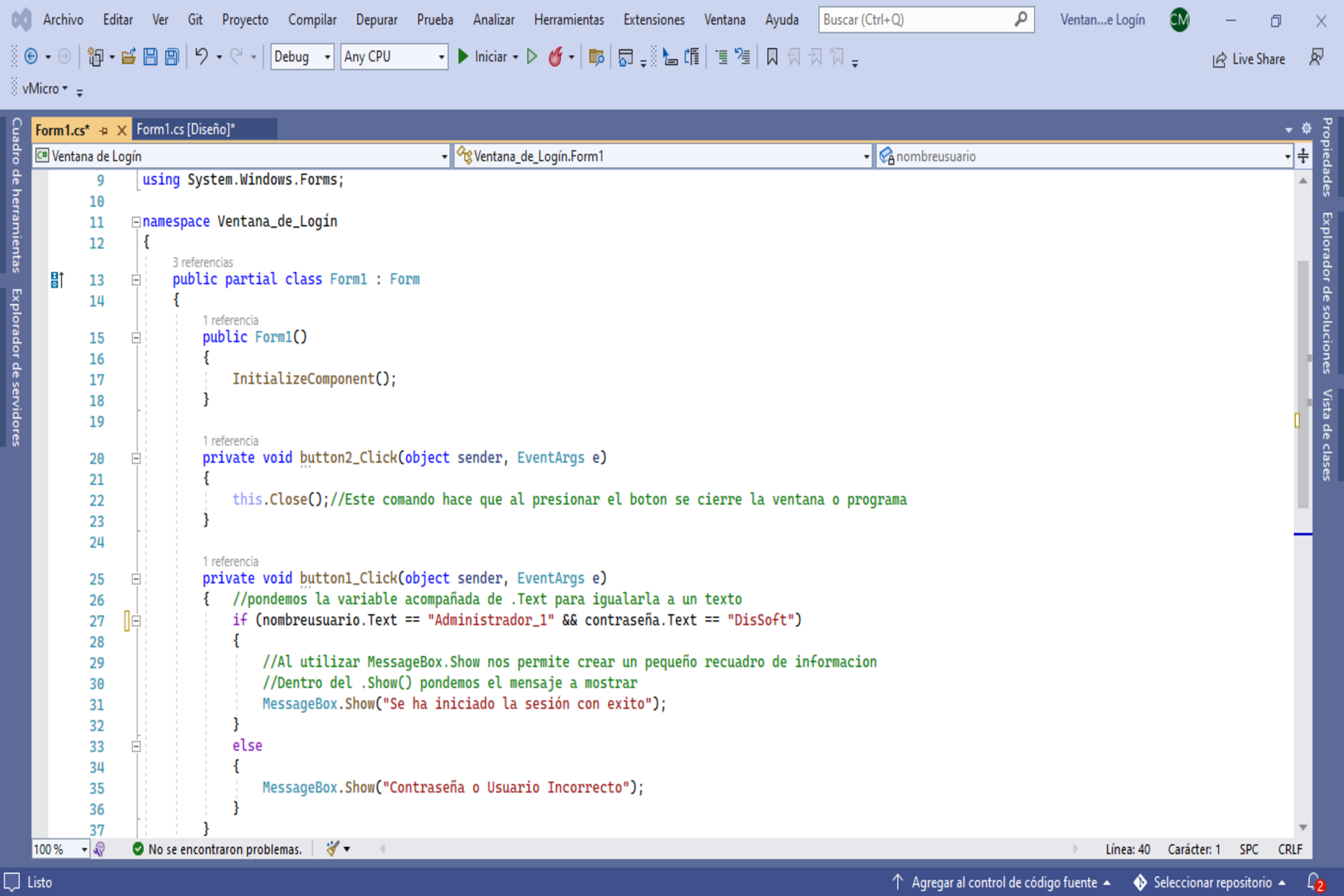The image size is (1344, 896).
Task: Toggle a bookmark with the bookmark icon
Action: [x=772, y=57]
